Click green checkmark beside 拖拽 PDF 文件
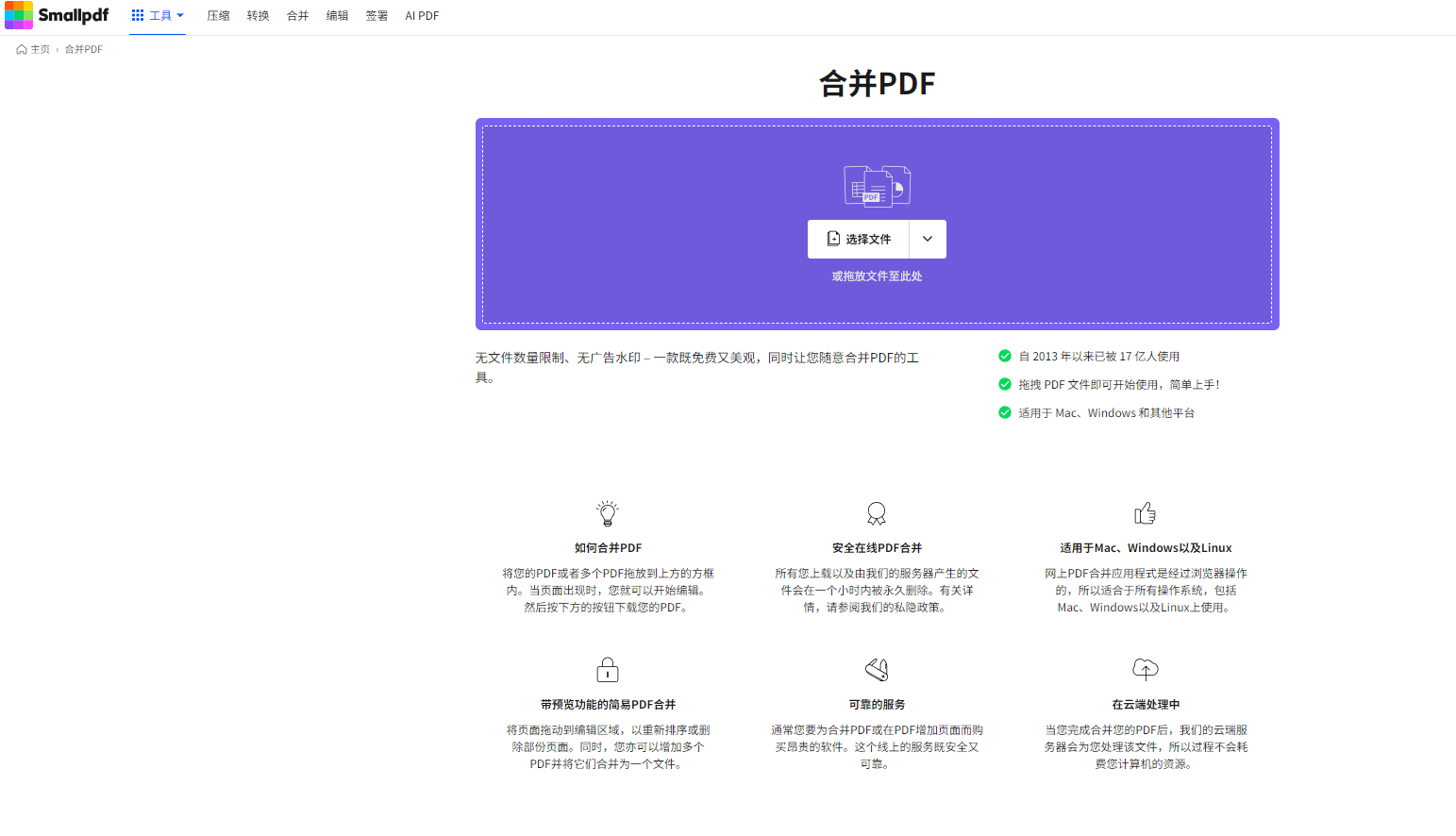Image resolution: width=1456 pixels, height=836 pixels. [x=1005, y=385]
